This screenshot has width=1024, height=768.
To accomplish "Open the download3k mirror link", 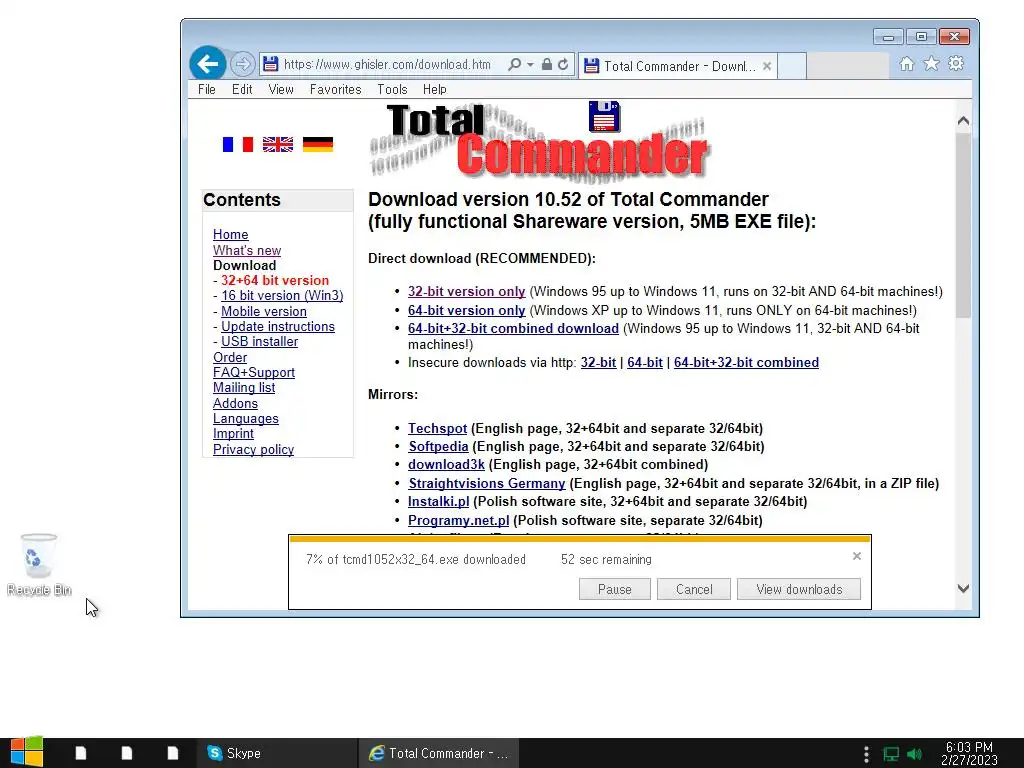I will point(446,464).
